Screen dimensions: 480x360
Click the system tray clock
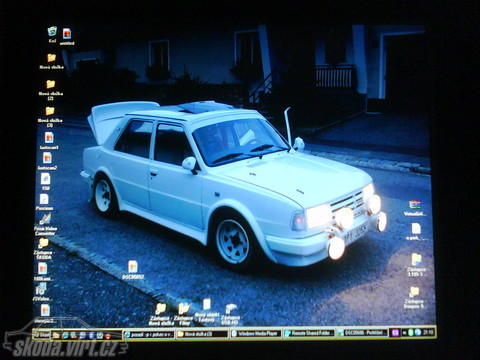tap(428, 332)
